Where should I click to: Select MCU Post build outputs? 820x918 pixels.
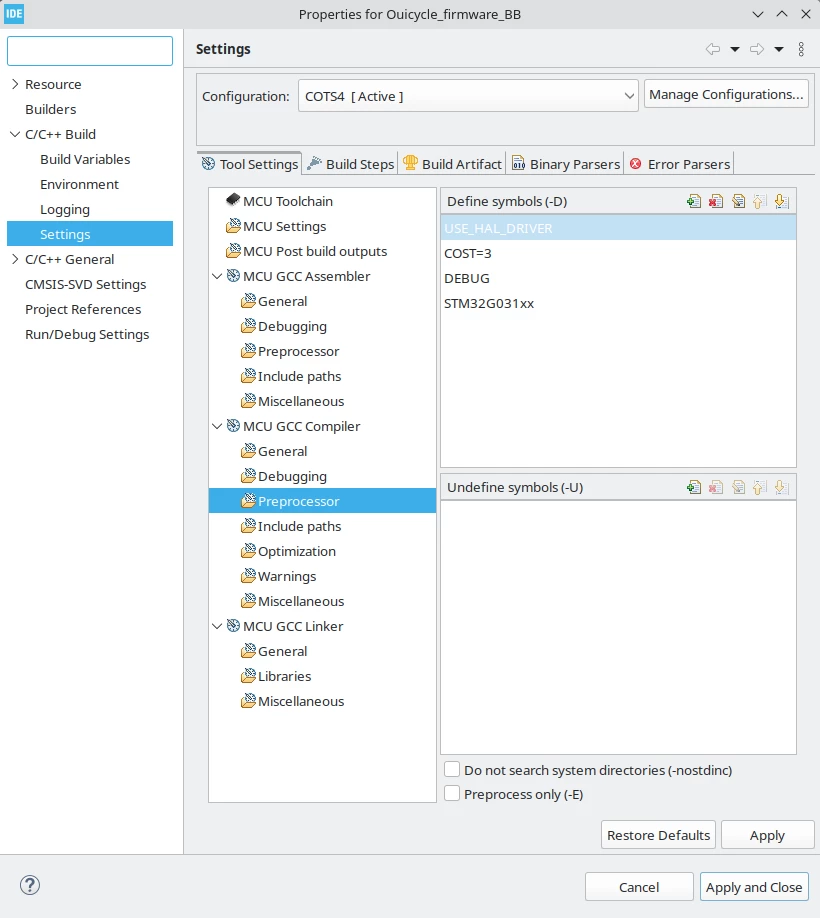point(306,251)
